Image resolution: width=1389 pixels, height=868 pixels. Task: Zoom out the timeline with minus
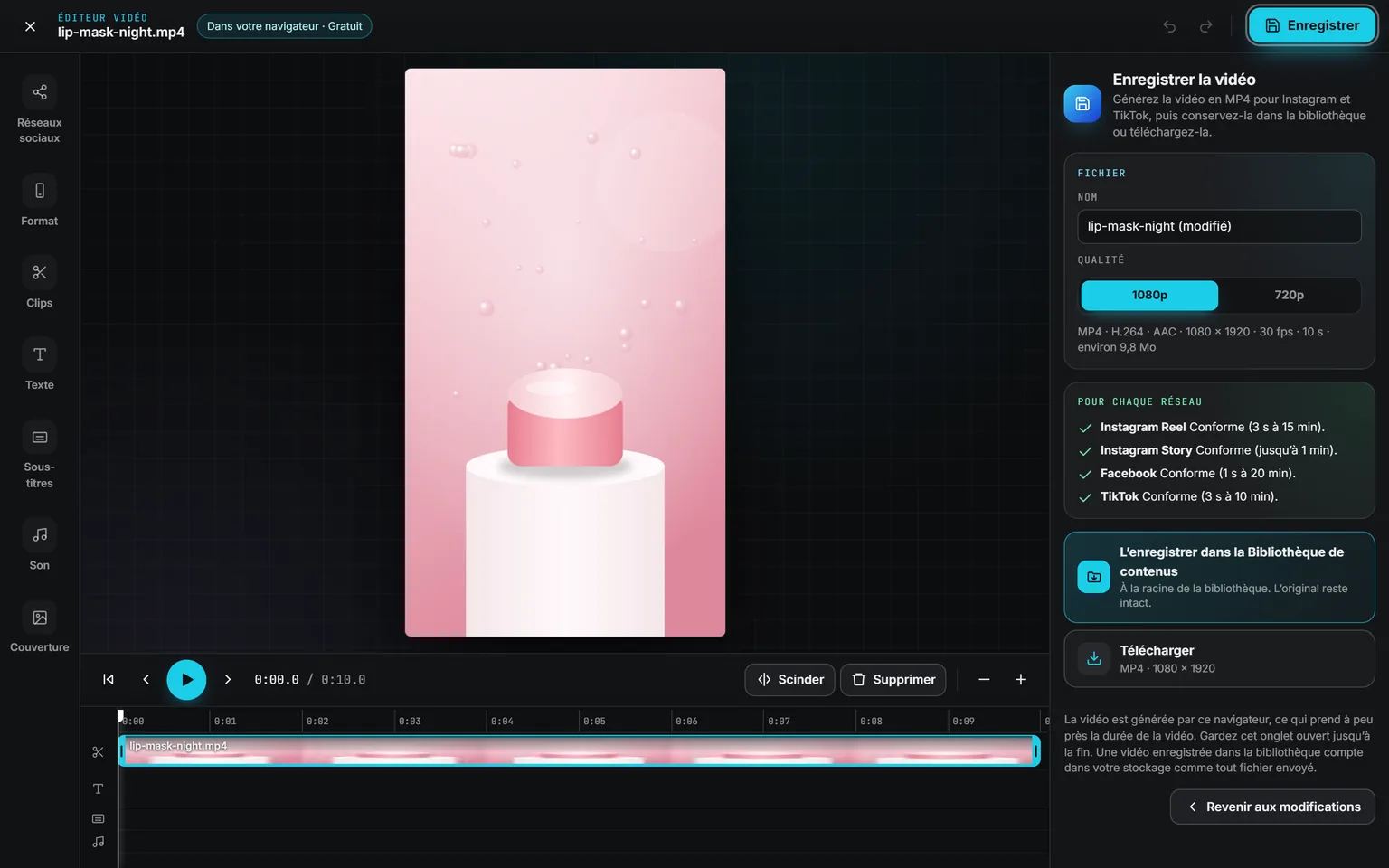point(984,680)
